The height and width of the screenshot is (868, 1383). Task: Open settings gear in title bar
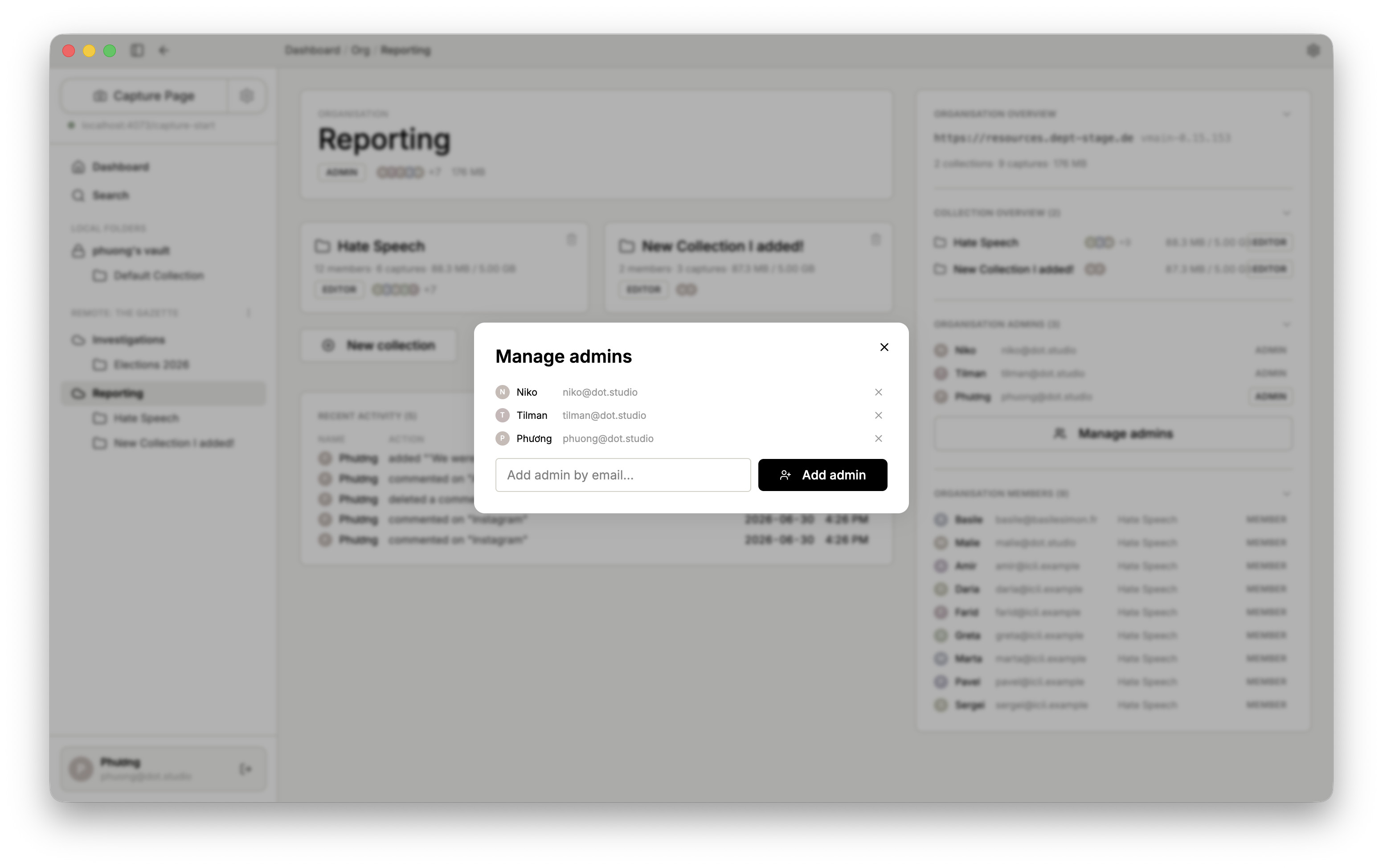coord(1313,50)
